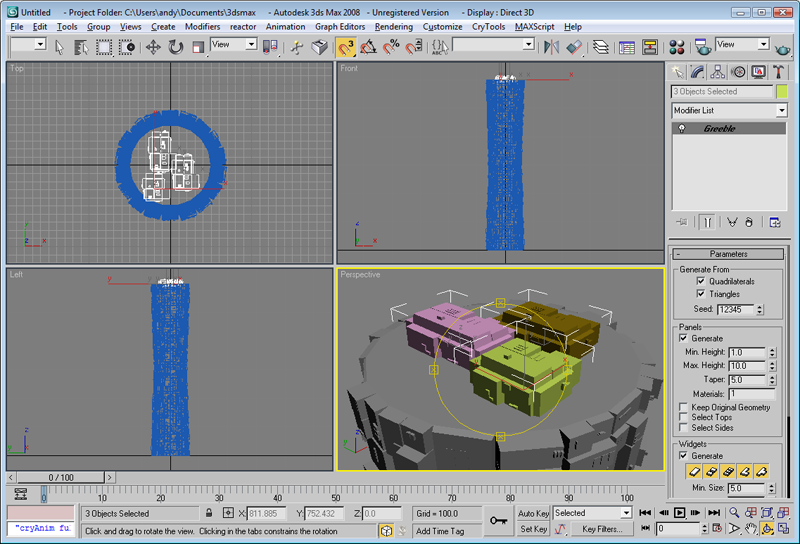
Task: Click the object color swatch
Action: (782, 92)
